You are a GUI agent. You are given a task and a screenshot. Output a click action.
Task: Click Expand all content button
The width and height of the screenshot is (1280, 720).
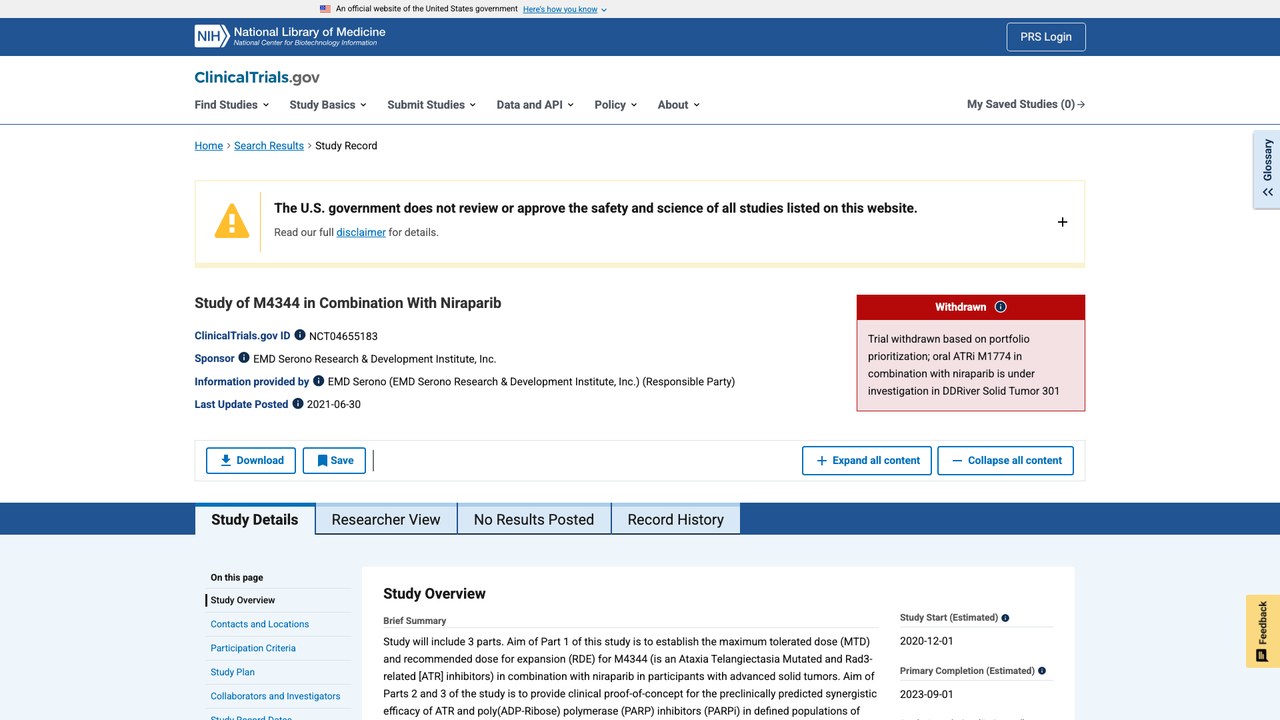(867, 460)
